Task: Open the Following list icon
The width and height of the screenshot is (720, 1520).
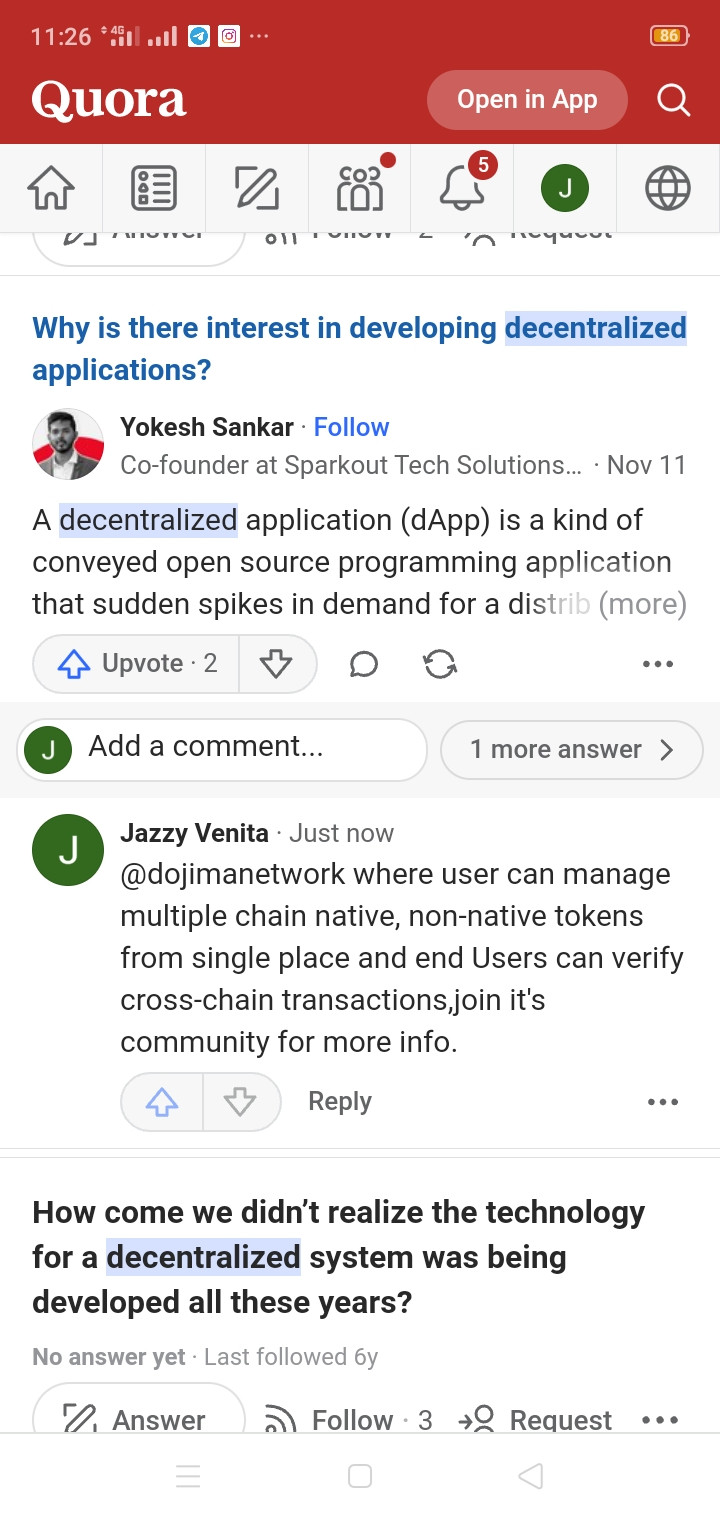Action: (x=154, y=188)
